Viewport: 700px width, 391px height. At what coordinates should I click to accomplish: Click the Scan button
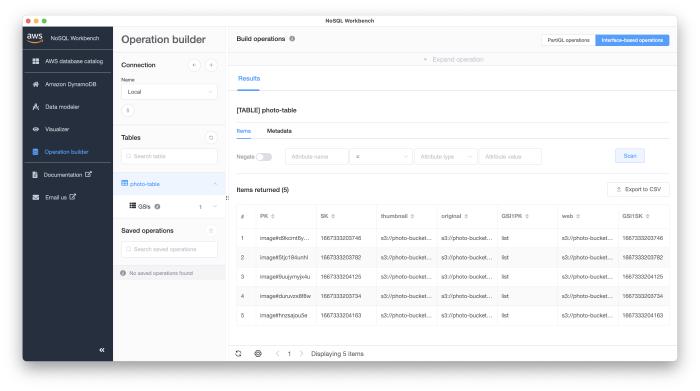(x=630, y=156)
